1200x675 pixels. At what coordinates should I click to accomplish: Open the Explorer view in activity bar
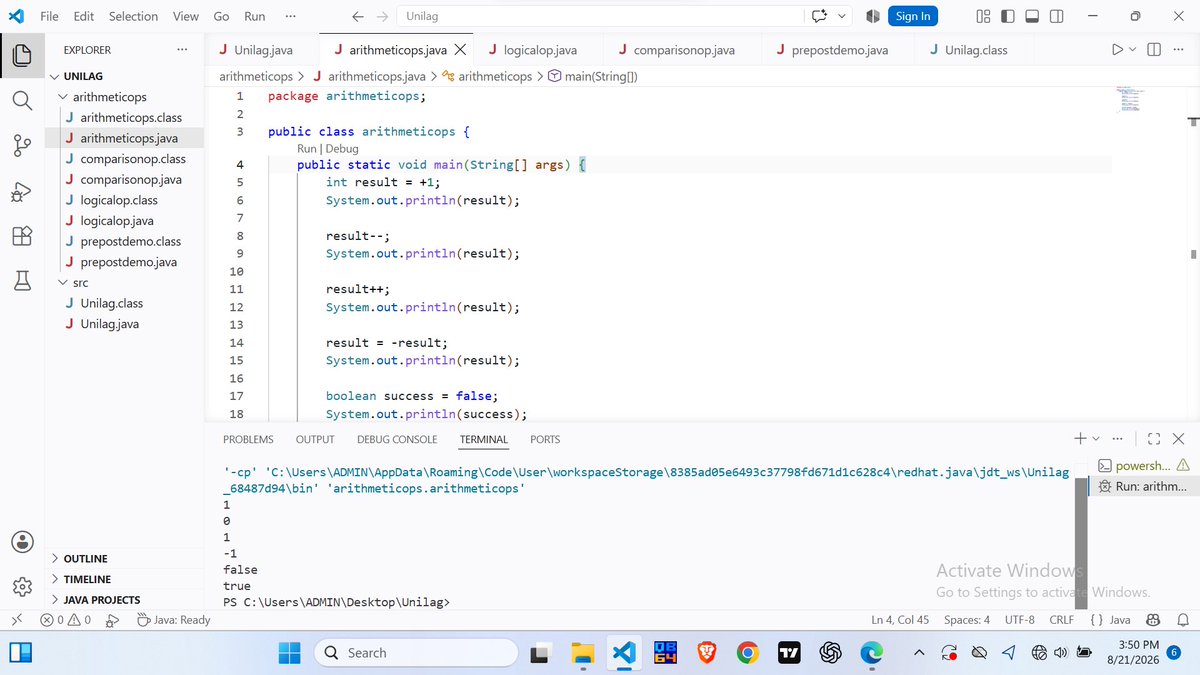22,55
